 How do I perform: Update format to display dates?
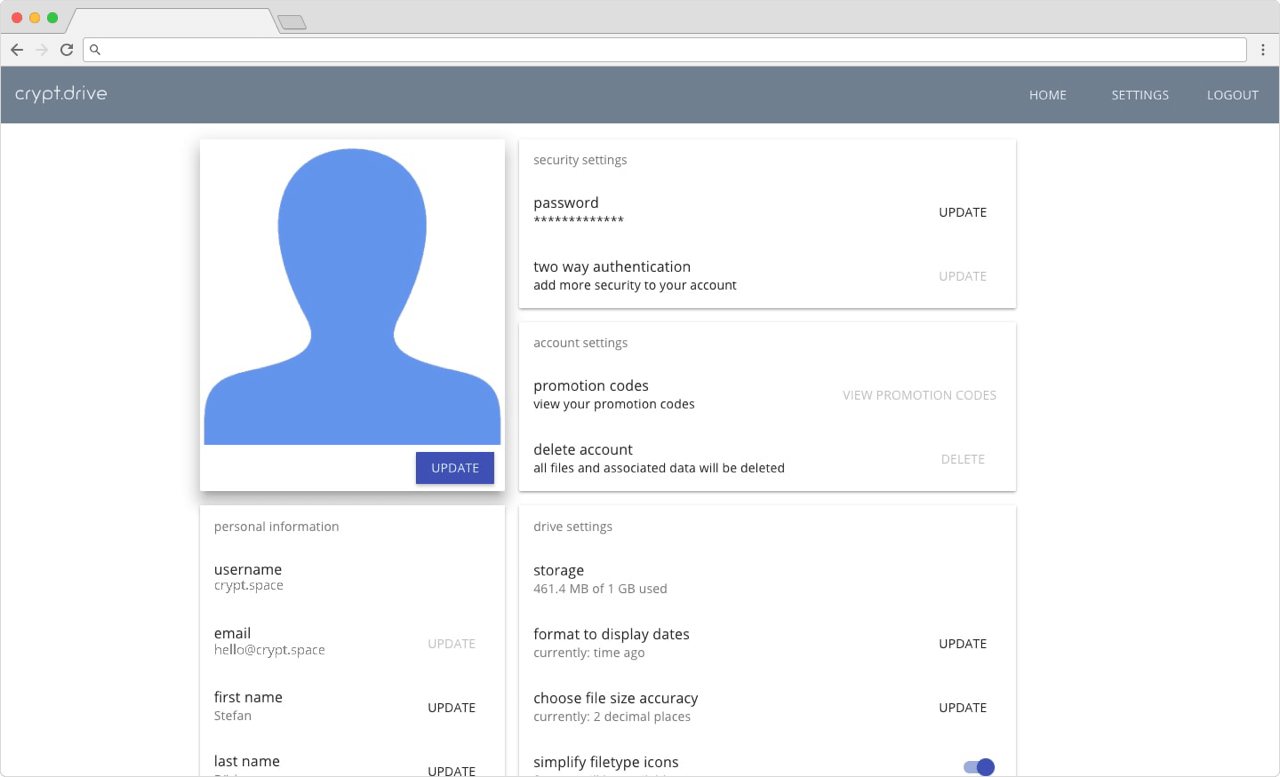963,643
